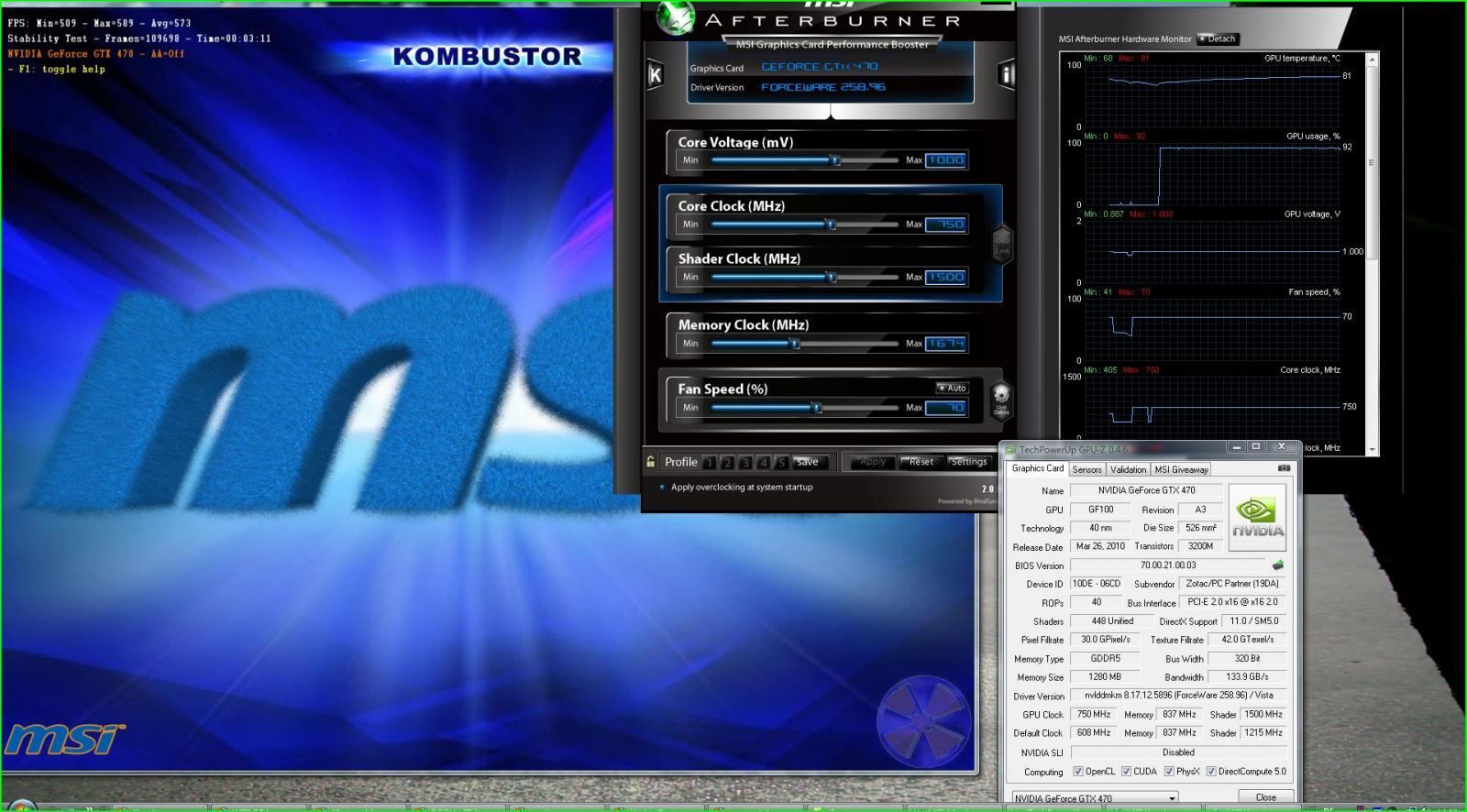Image resolution: width=1467 pixels, height=812 pixels.
Task: Click the Subvendor Zotac/PC Partner field
Action: click(1233, 584)
